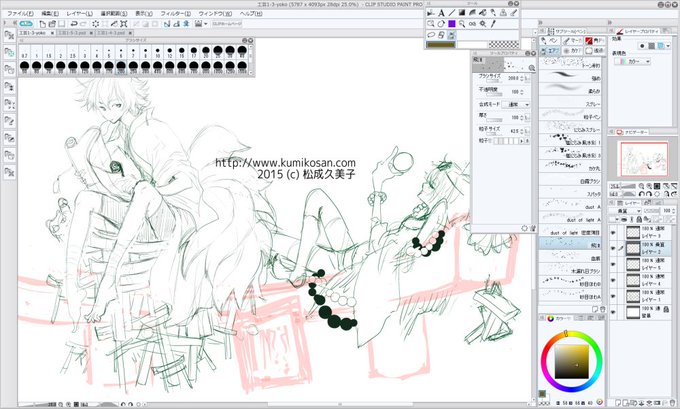Select the straight line Figure tool
This screenshot has width=680, height=409.
451,13
